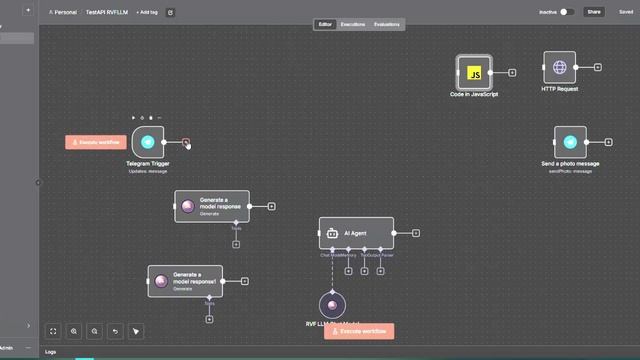Click the sidebar collapse handle
The width and height of the screenshot is (640, 360).
click(38, 182)
